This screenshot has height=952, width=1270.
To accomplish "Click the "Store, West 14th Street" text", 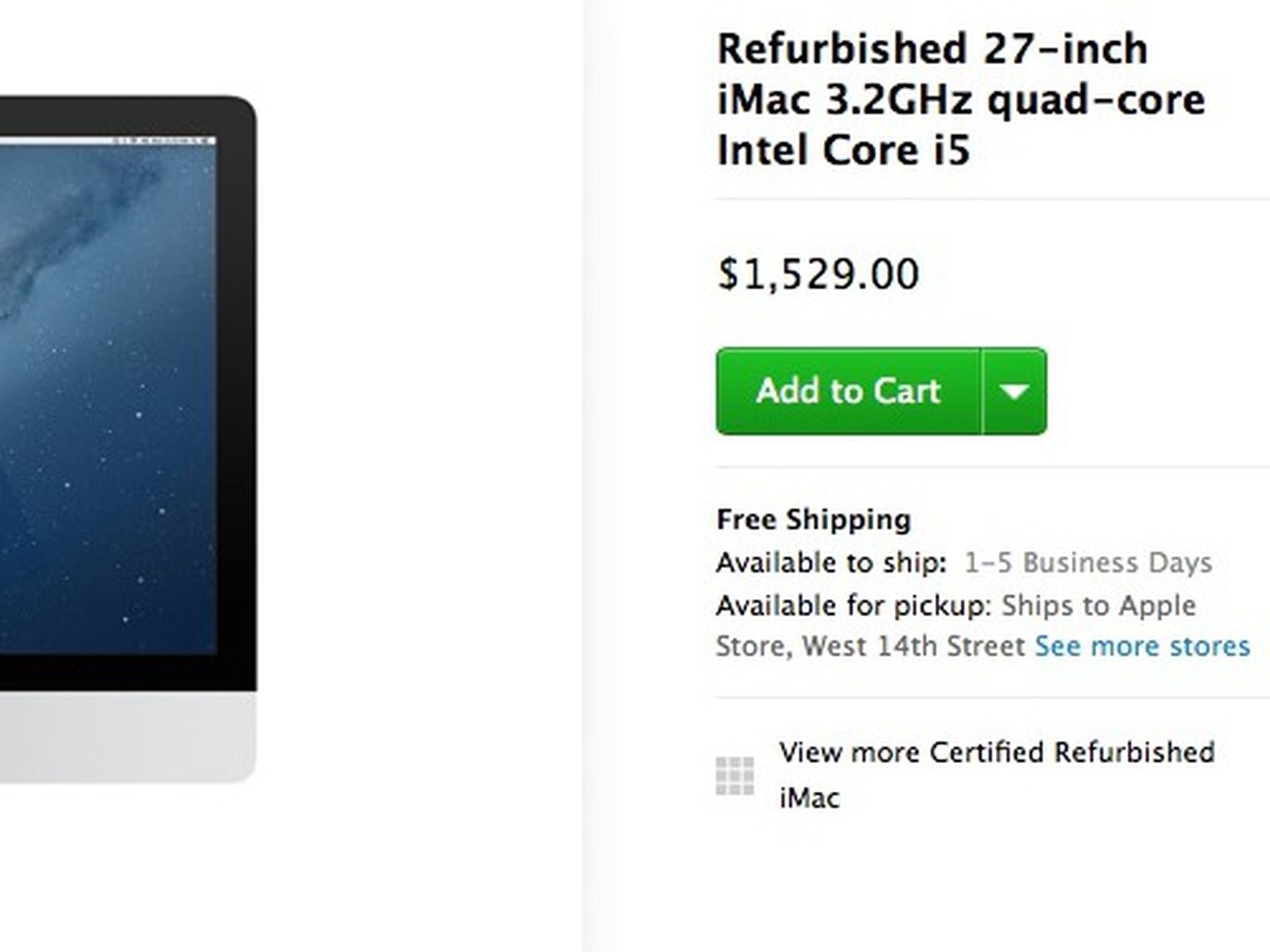I will (x=871, y=647).
